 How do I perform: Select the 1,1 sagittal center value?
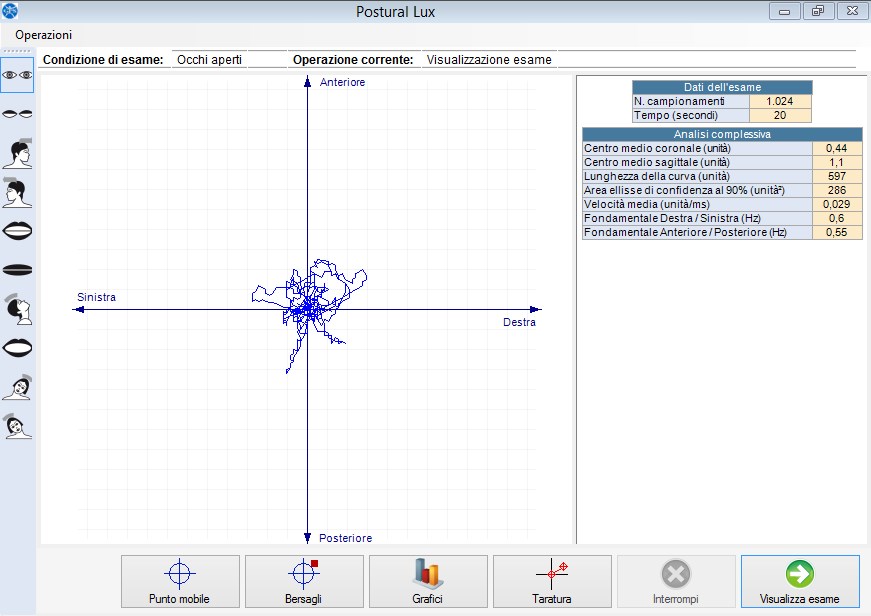837,162
